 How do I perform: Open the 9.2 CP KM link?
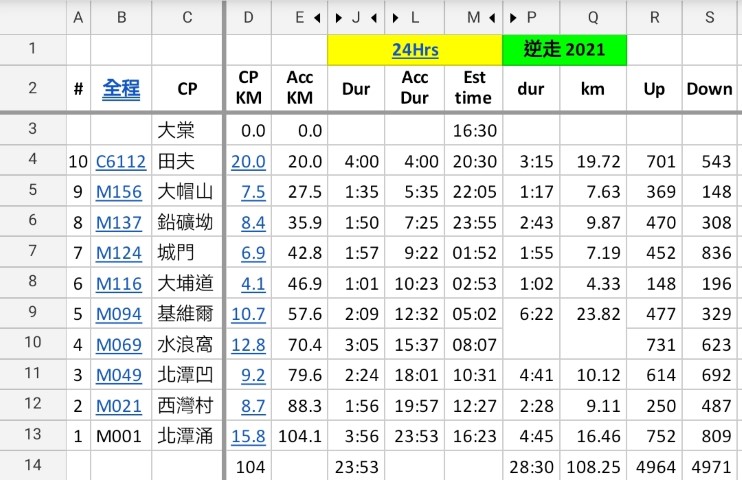click(x=253, y=375)
